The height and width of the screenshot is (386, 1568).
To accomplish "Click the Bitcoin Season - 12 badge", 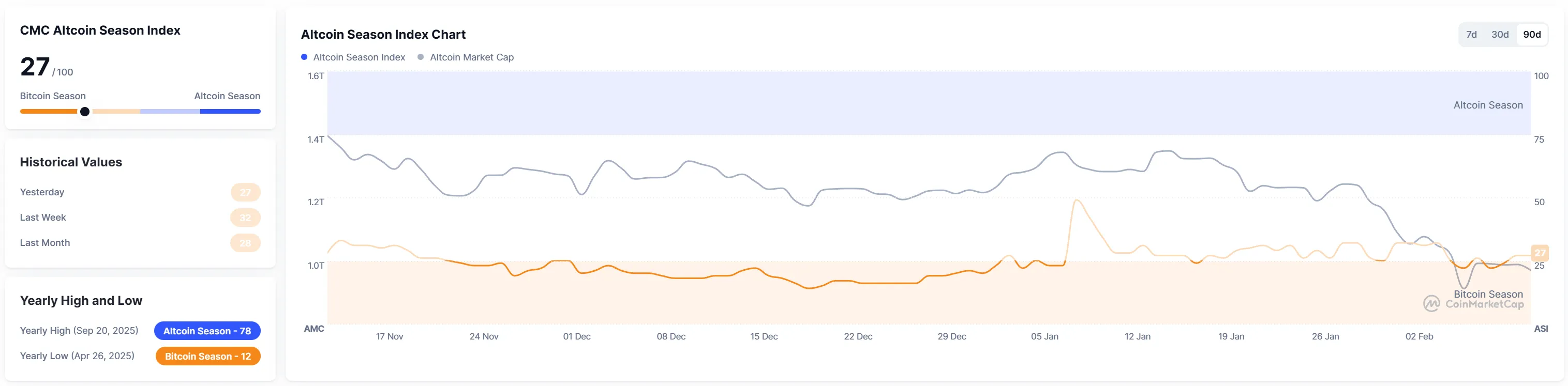I will 207,357.
